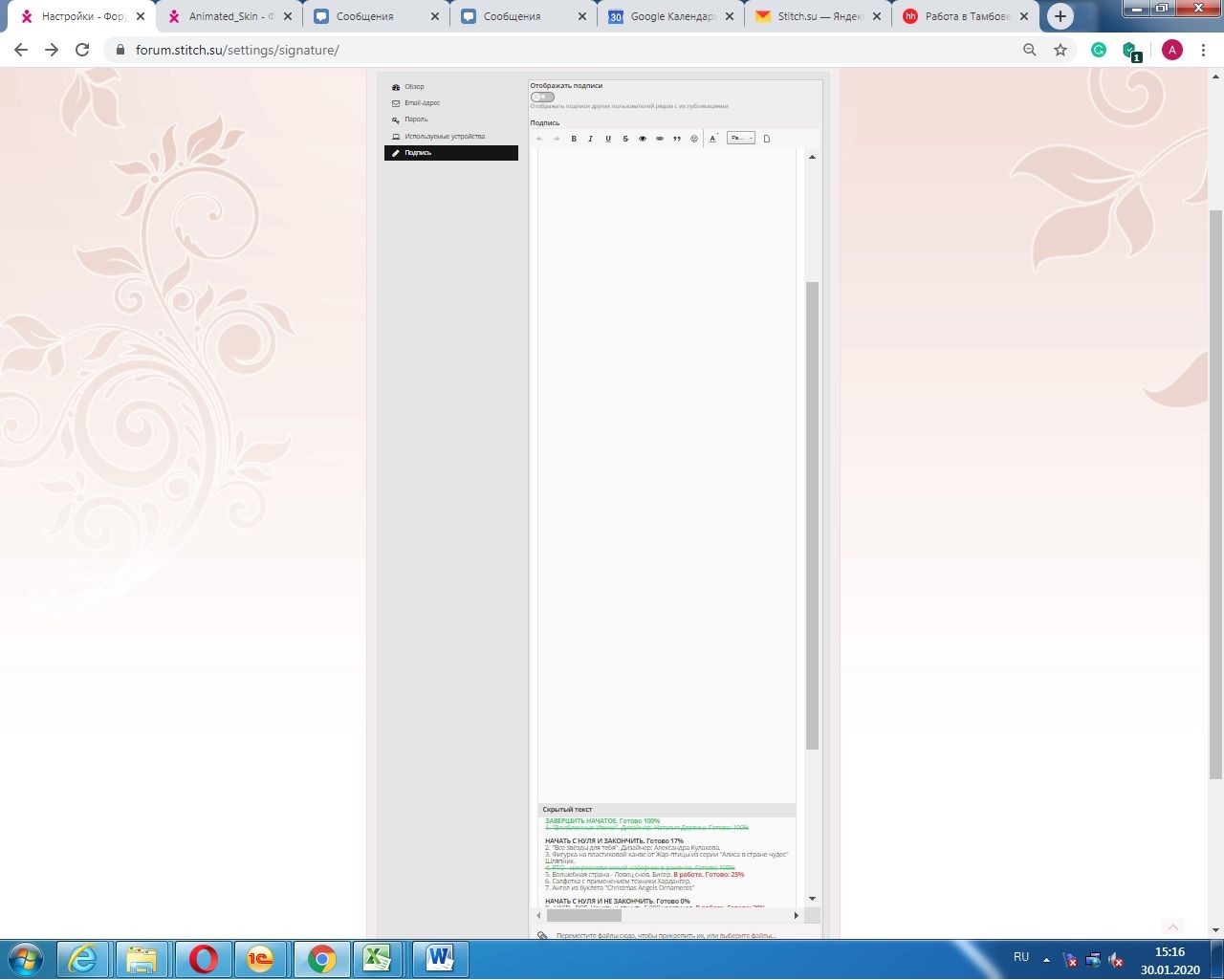1224x980 pixels.
Task: Toggle bold formatting in signature editor
Action: coord(574,139)
